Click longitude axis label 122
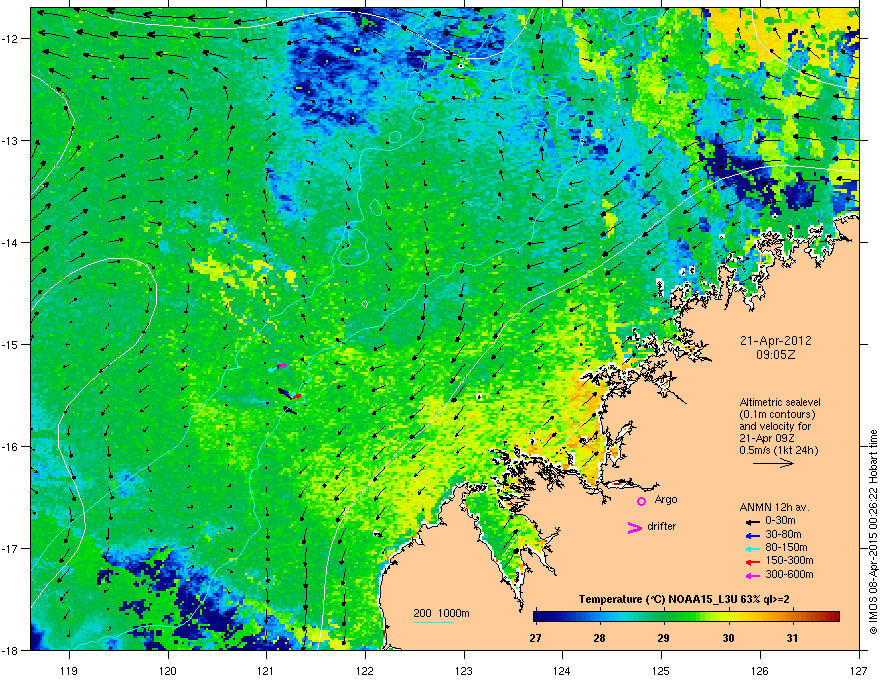The width and height of the screenshot is (880, 680). coord(365,670)
